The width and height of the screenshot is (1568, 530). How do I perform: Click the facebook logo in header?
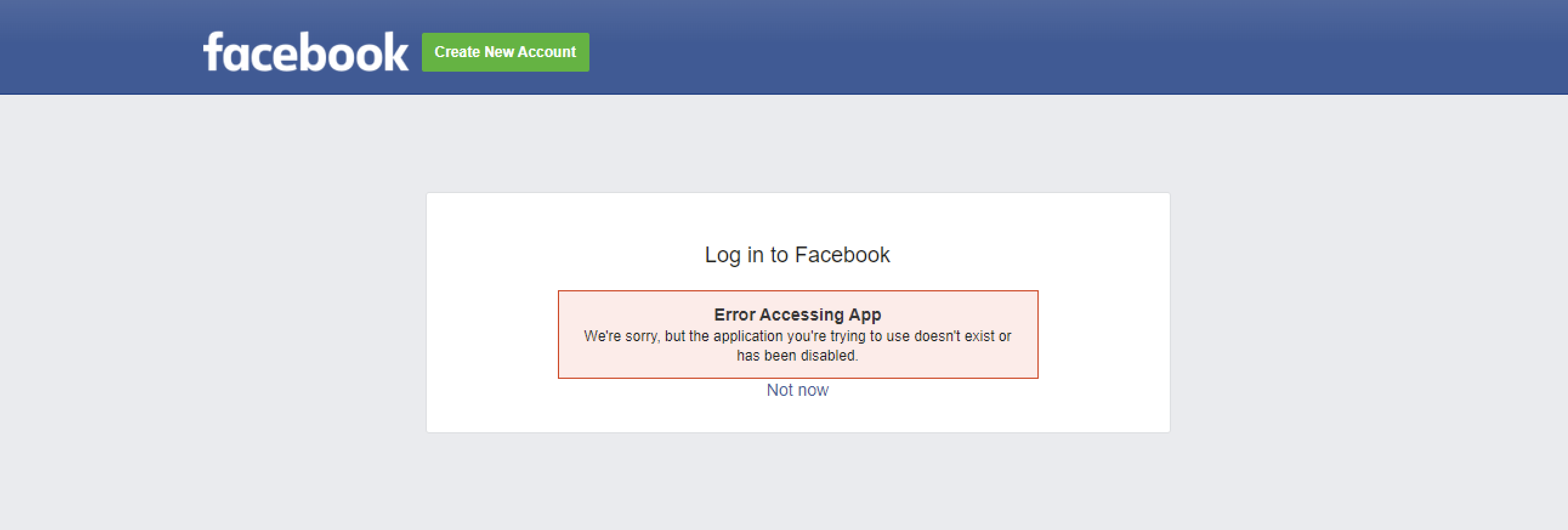pos(305,52)
